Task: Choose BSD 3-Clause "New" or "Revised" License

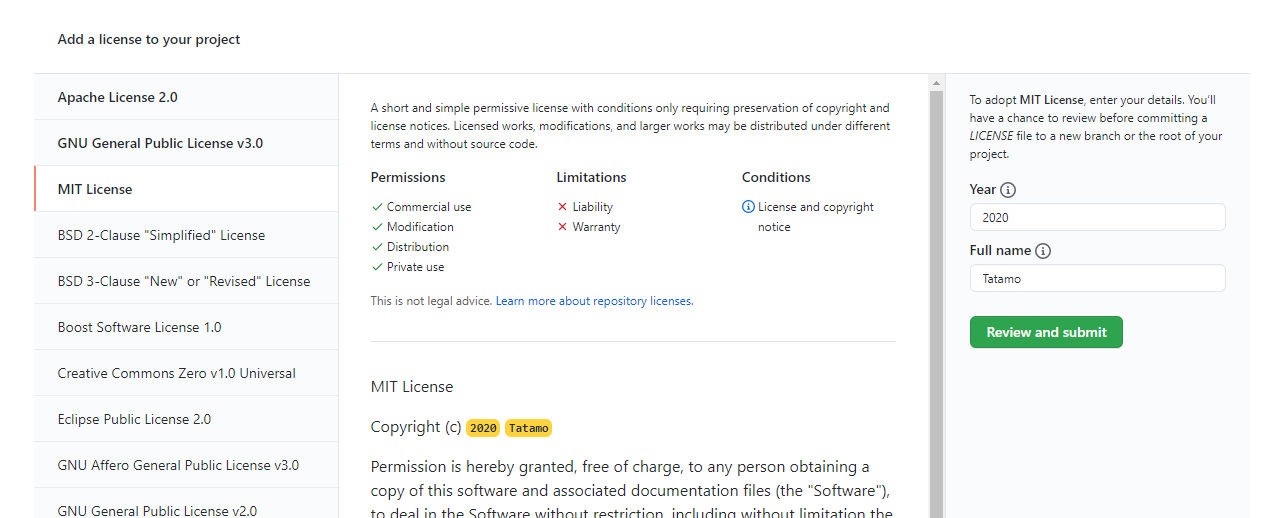Action: click(184, 281)
